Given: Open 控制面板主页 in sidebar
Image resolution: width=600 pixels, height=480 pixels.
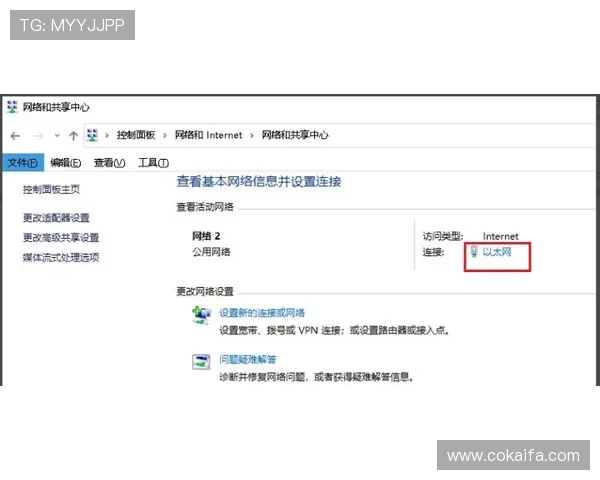Looking at the screenshot, I should [51, 189].
